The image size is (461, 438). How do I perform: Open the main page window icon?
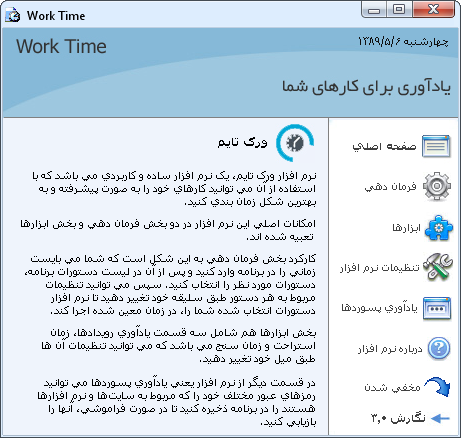(x=436, y=146)
